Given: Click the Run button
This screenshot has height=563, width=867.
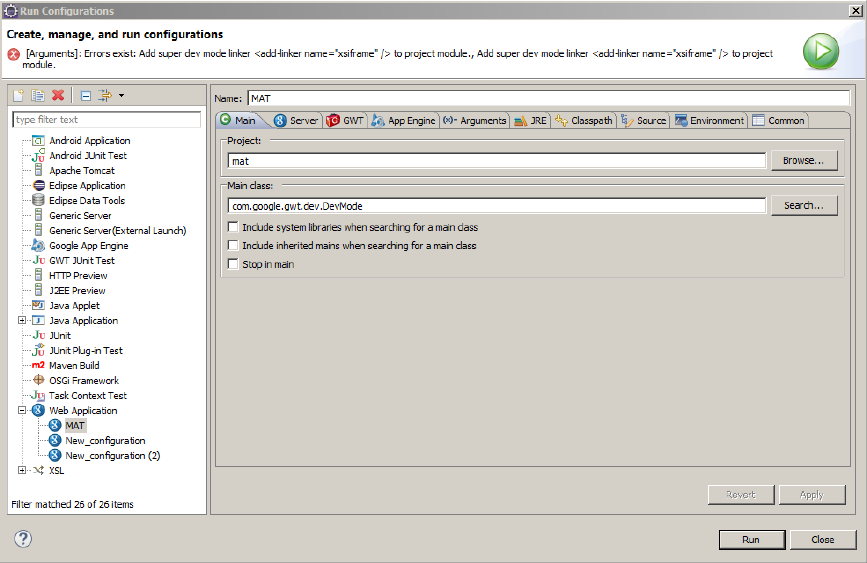Looking at the screenshot, I should tap(751, 539).
